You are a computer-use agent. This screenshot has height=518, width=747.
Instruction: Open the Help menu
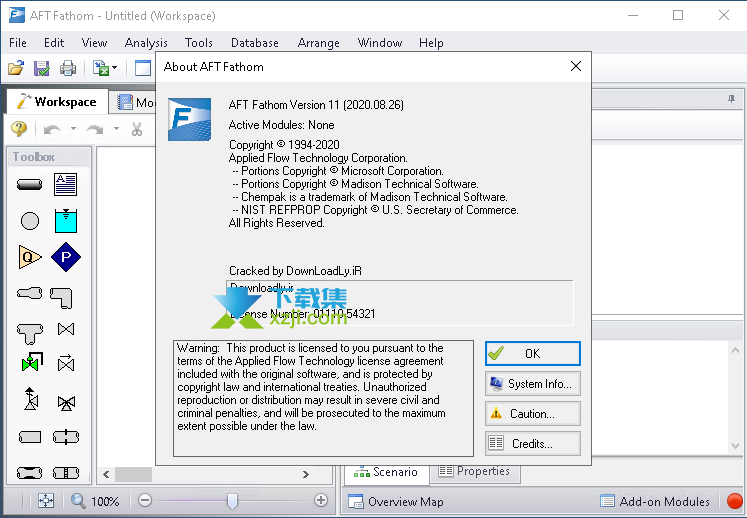coord(431,43)
